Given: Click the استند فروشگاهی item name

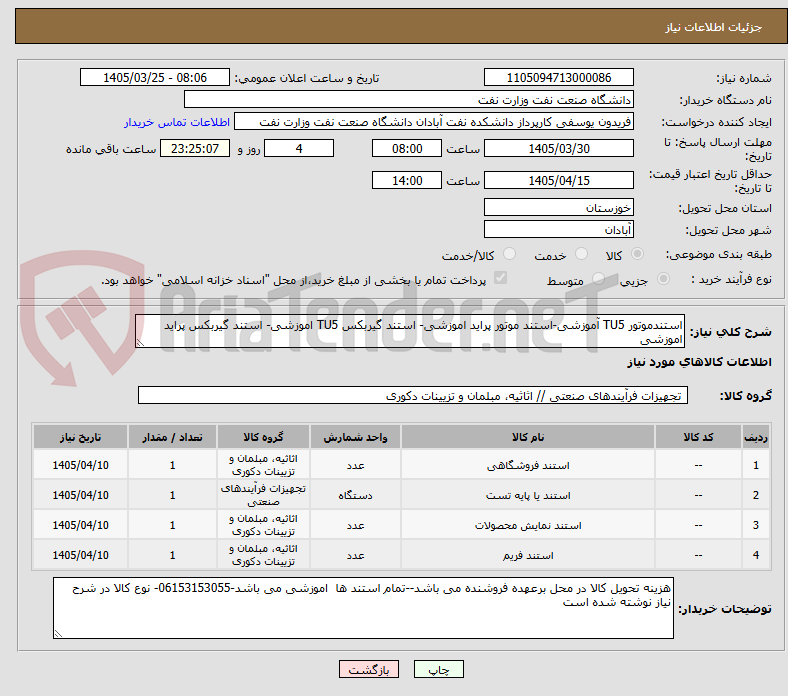Looking at the screenshot, I should [528, 465].
